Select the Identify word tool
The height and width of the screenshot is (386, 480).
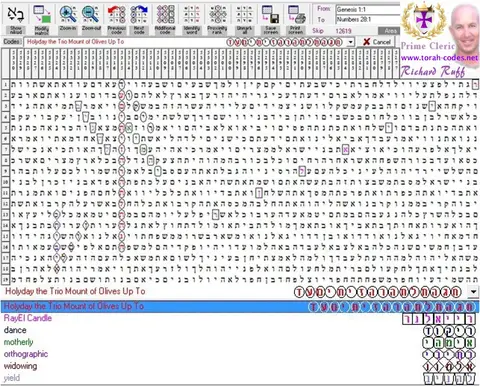point(192,19)
